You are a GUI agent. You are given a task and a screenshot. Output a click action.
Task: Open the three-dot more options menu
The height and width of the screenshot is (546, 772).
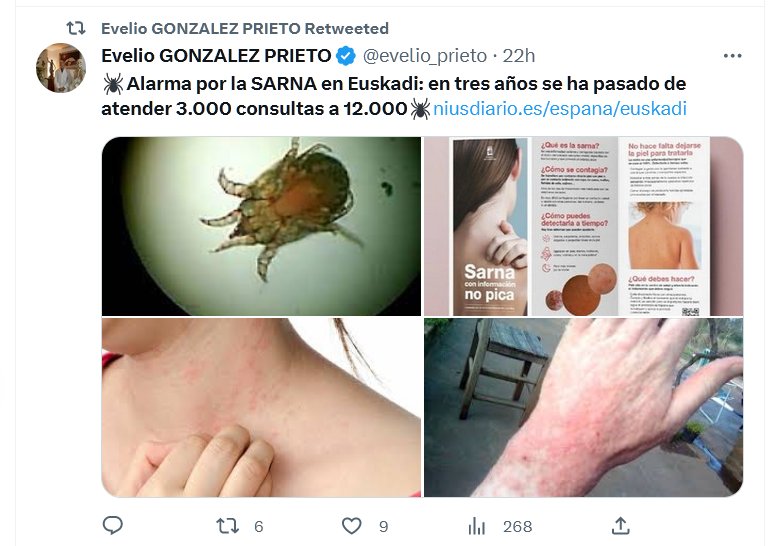coord(733,56)
